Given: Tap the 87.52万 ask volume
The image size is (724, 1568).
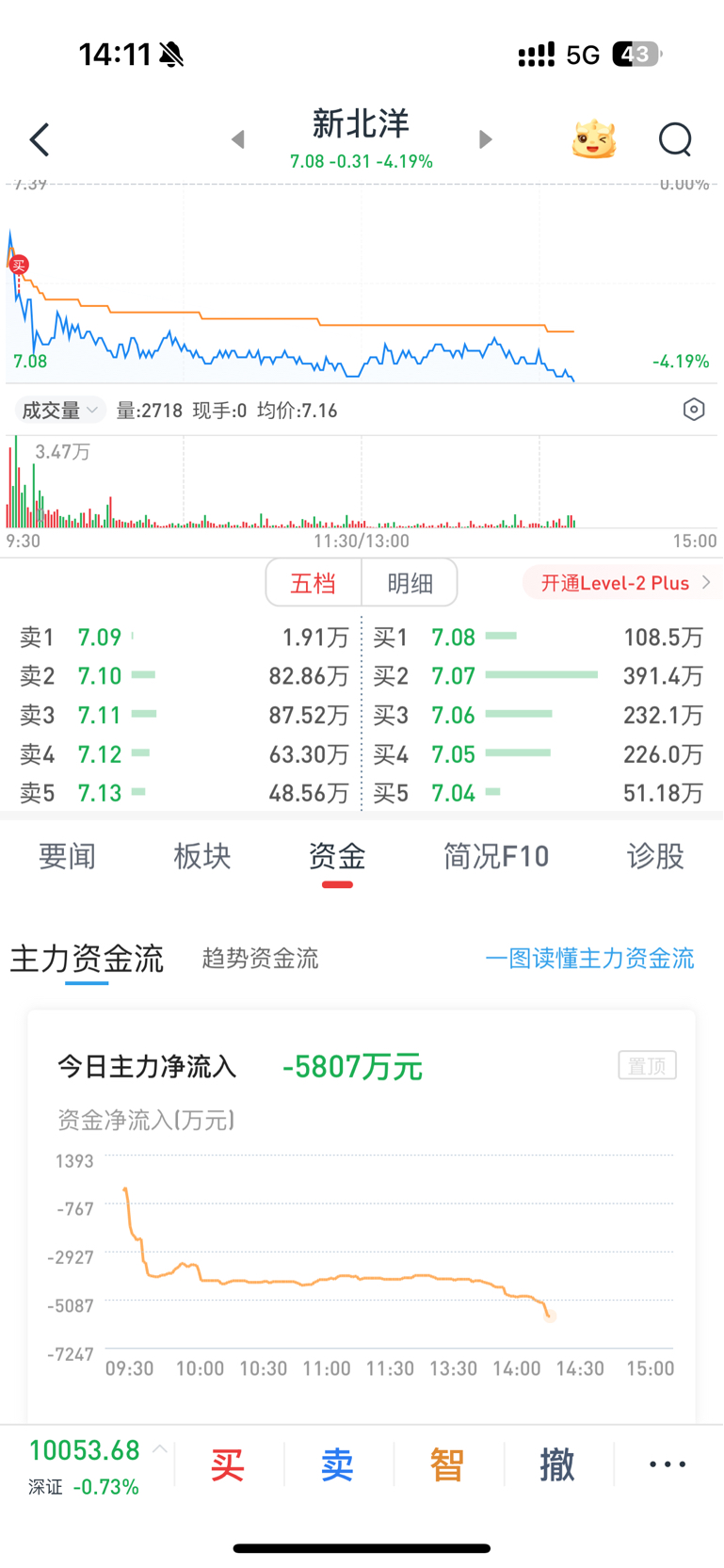Looking at the screenshot, I should click(x=309, y=716).
